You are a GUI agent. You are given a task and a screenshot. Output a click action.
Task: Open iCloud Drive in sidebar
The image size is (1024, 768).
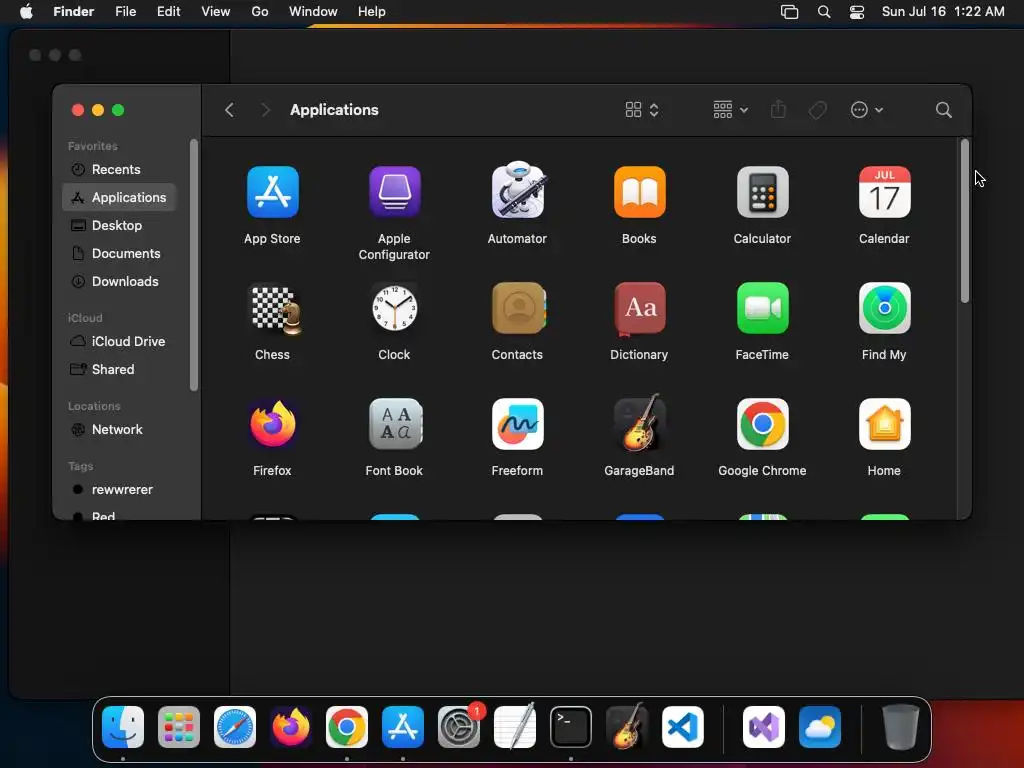click(x=119, y=342)
